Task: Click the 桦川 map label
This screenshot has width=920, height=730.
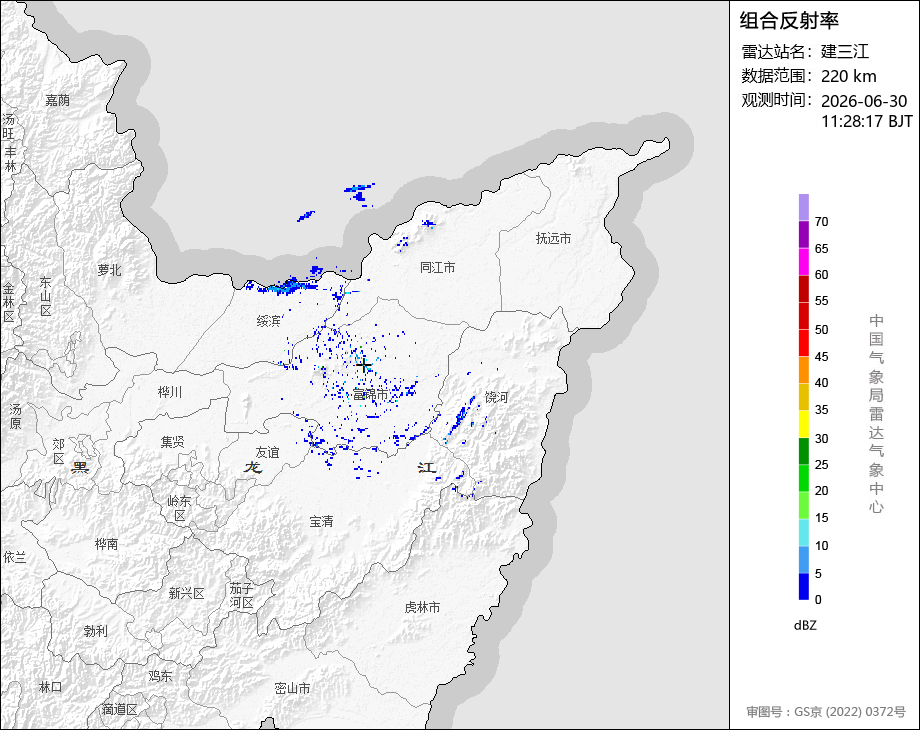Action: [x=170, y=392]
